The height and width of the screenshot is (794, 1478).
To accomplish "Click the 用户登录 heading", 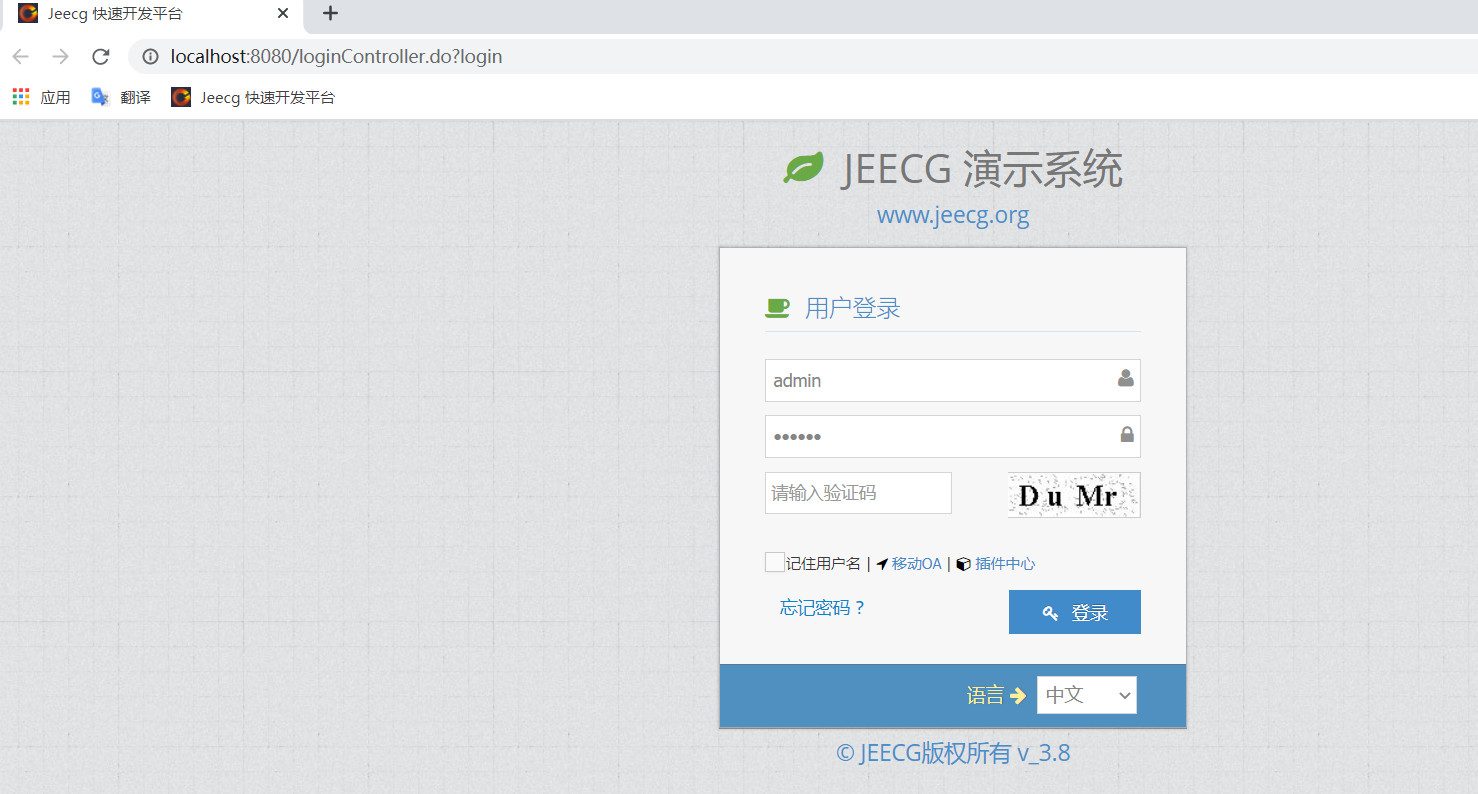I will (853, 308).
